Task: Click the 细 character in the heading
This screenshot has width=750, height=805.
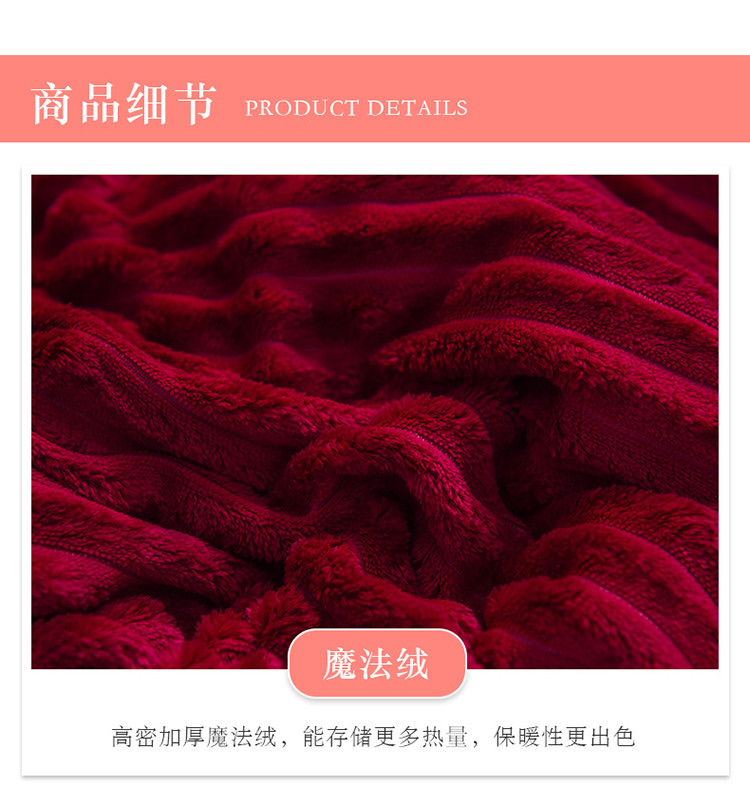Action: [x=147, y=103]
